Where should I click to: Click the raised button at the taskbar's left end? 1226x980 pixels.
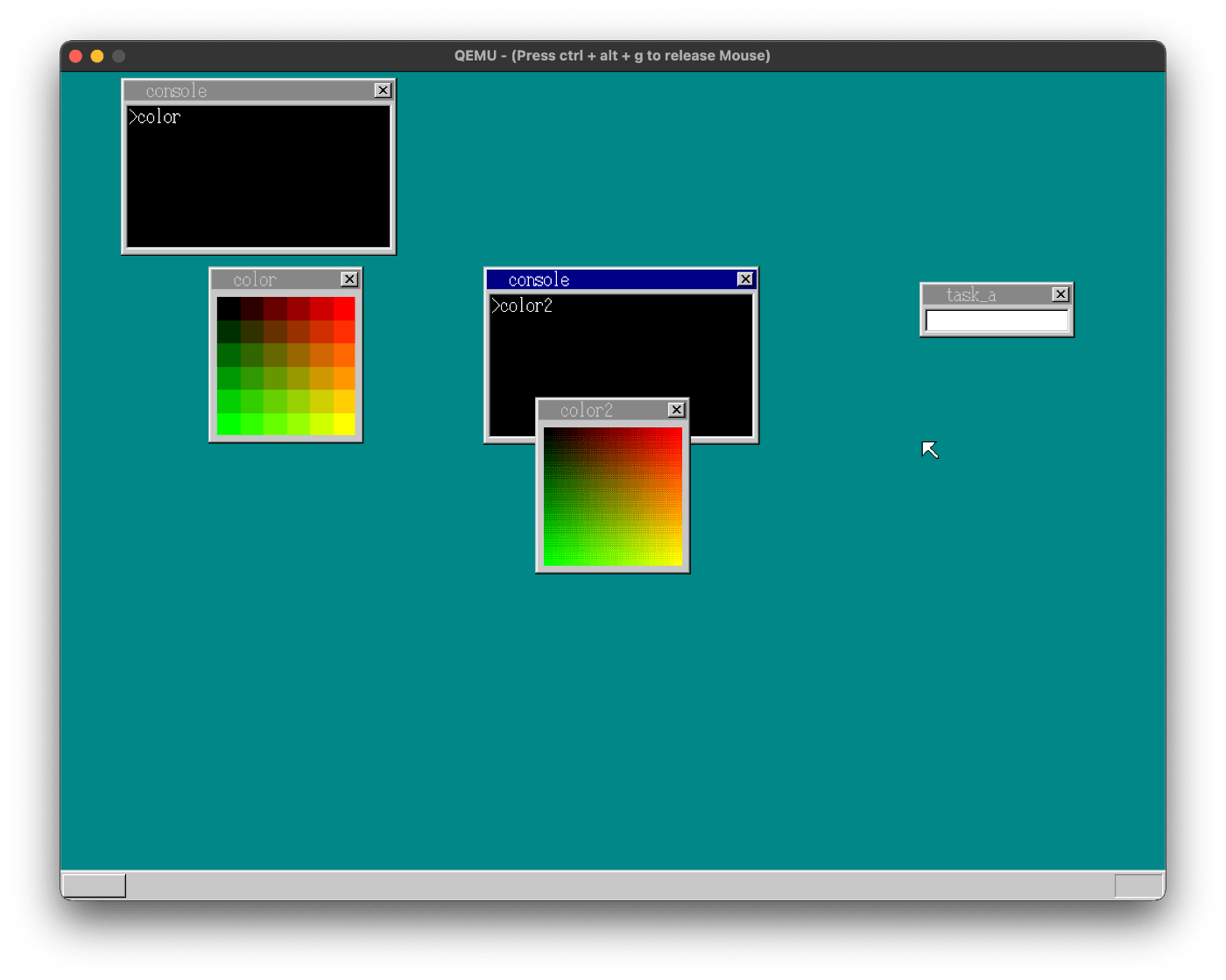click(x=95, y=885)
